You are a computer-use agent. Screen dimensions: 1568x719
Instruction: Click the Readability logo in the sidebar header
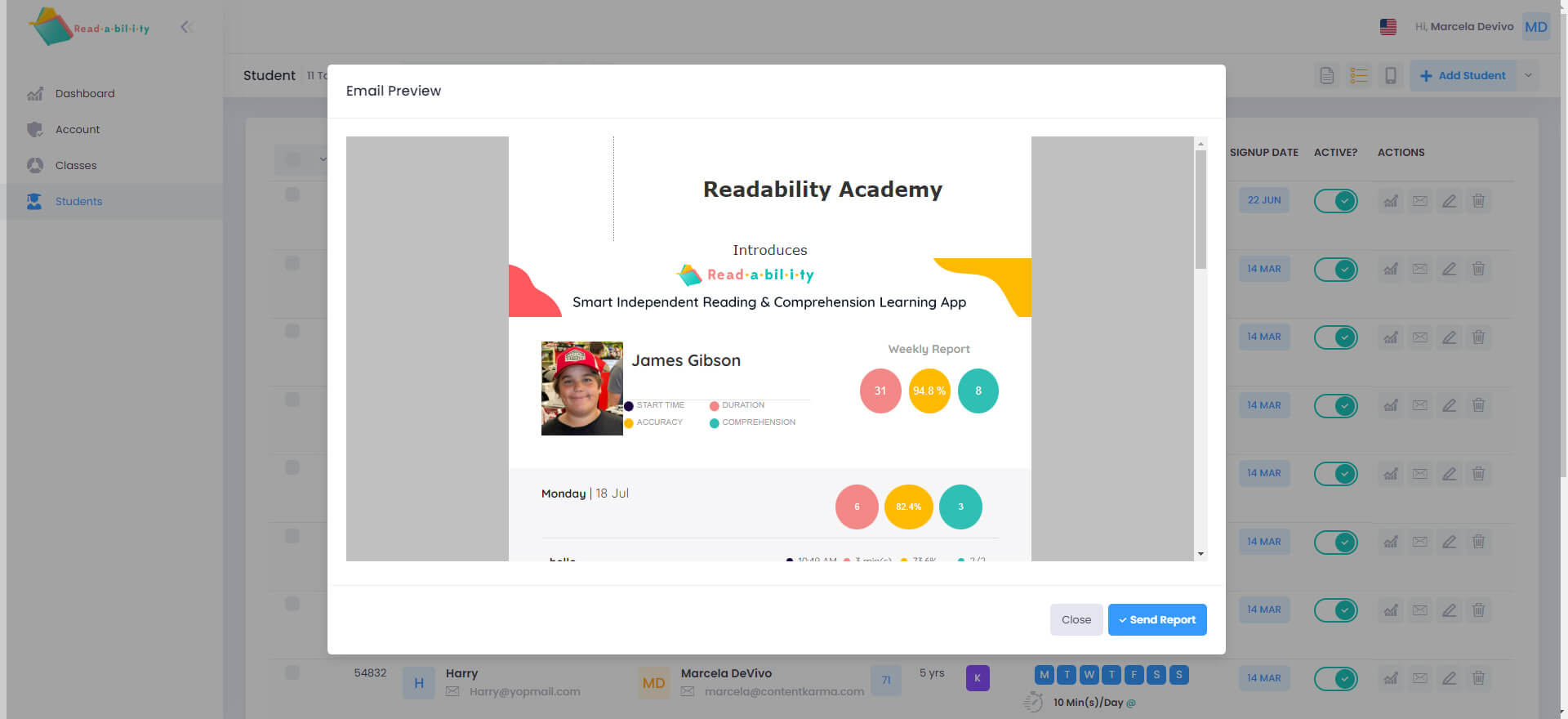(89, 27)
